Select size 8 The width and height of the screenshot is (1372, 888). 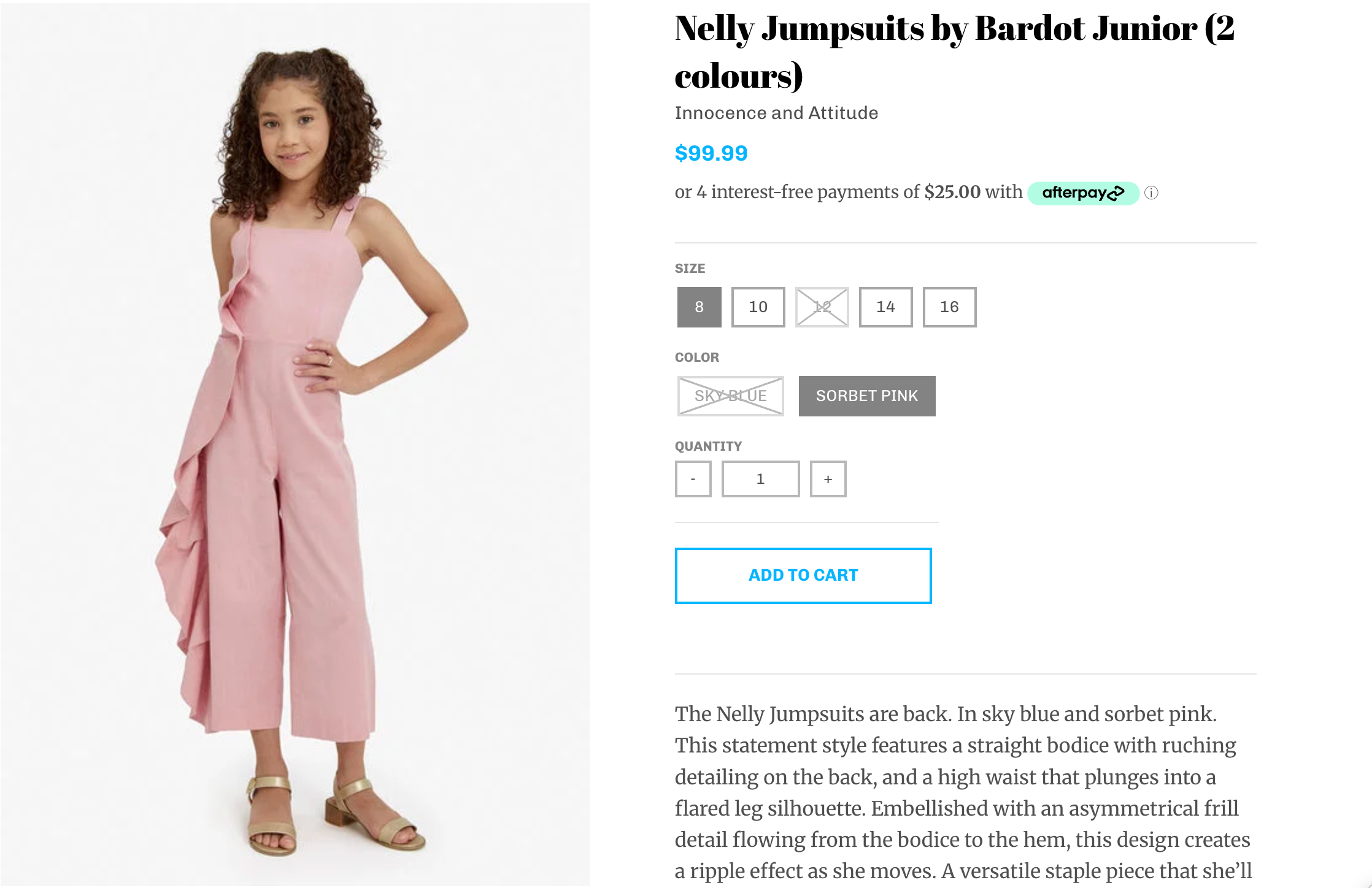pos(699,307)
